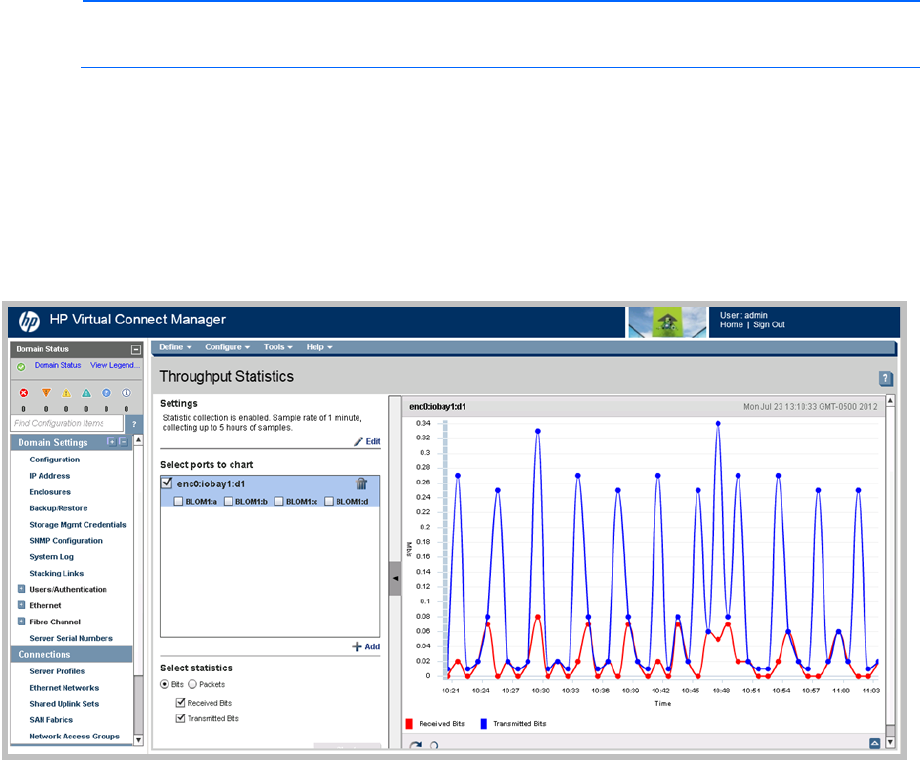Open Server Serial Numbers item

(71, 638)
